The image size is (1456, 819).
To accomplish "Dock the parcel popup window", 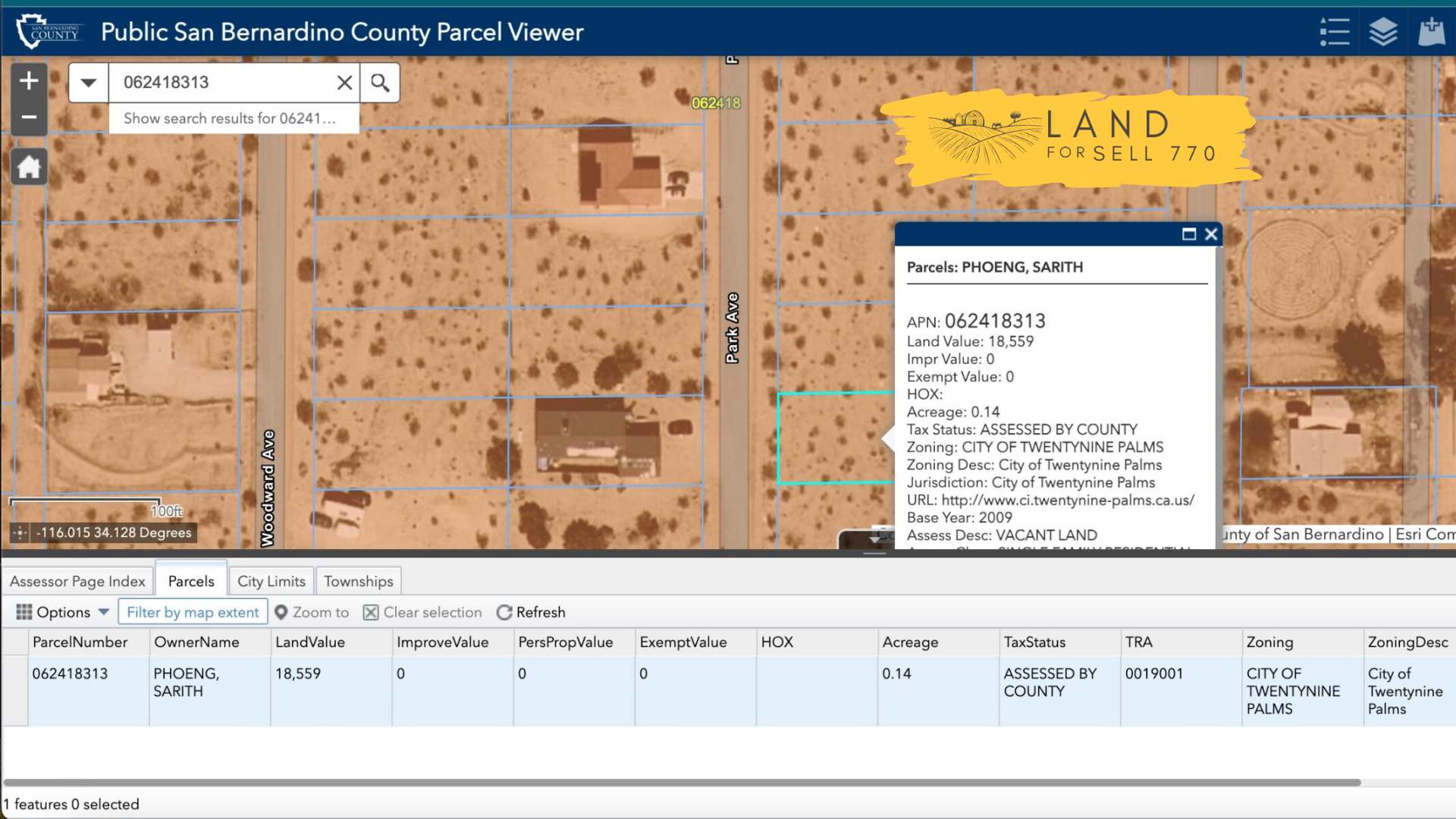I will [1189, 235].
